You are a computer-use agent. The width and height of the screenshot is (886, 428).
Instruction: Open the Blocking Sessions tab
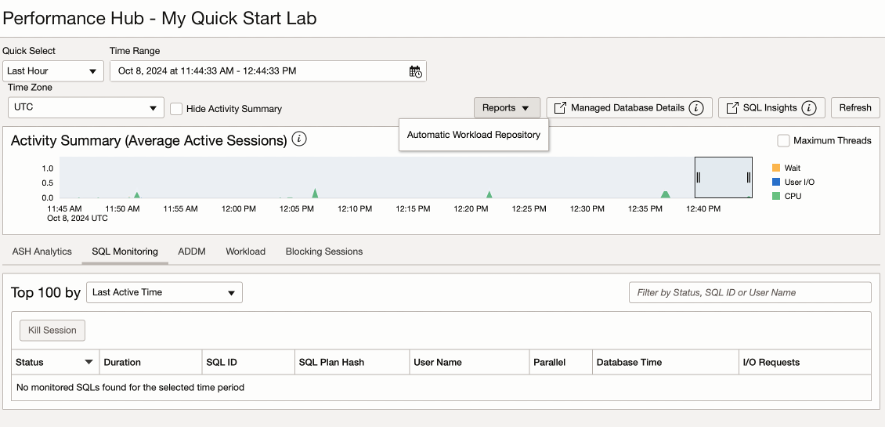pyautogui.click(x=324, y=251)
